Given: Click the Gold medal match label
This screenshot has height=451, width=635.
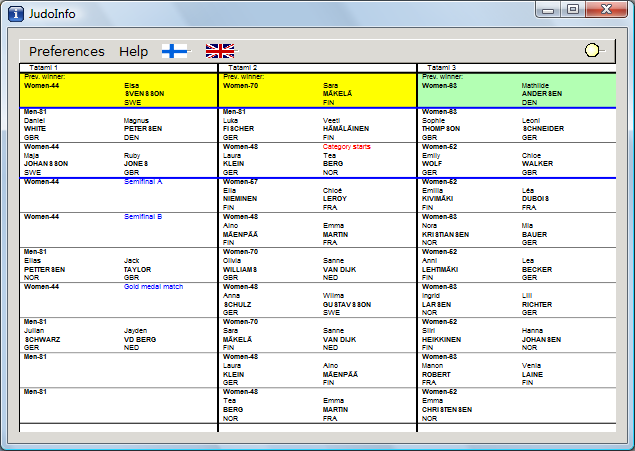Looking at the screenshot, I should coord(153,287).
